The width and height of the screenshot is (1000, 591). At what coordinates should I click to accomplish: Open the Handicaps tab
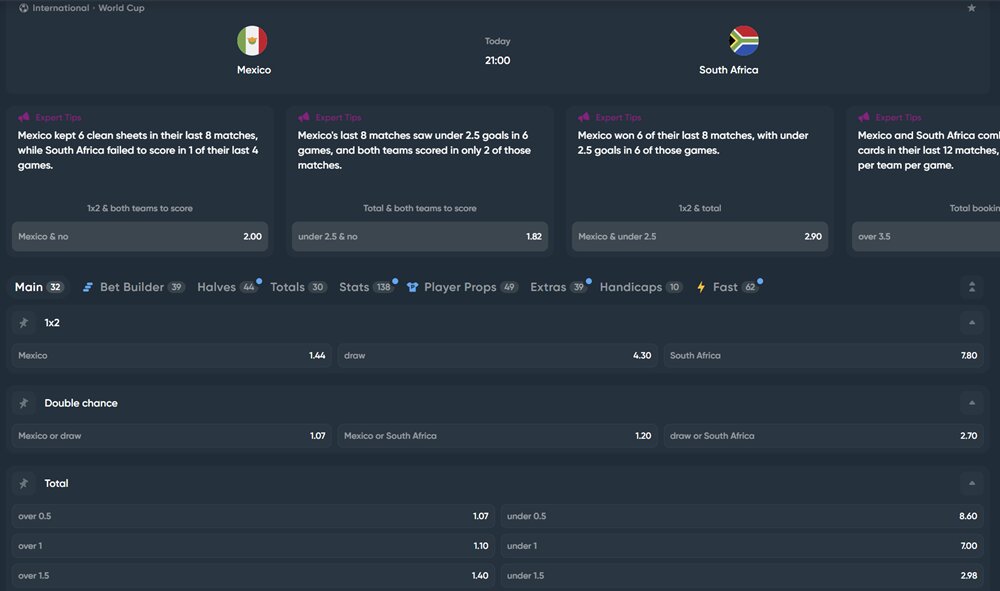coord(641,287)
